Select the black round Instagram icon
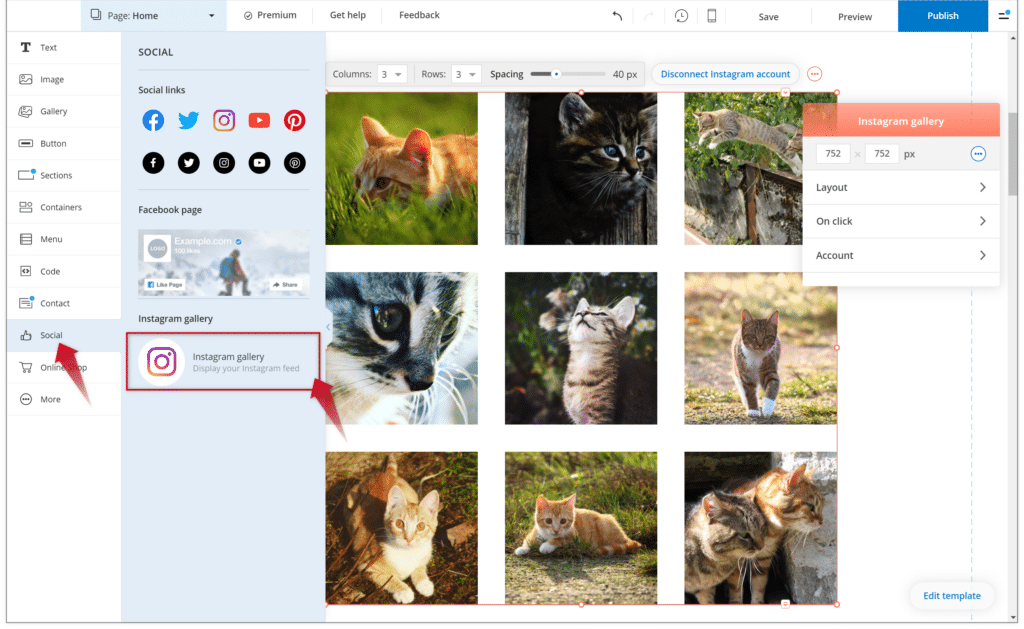This screenshot has height=629, width=1024. 224,163
